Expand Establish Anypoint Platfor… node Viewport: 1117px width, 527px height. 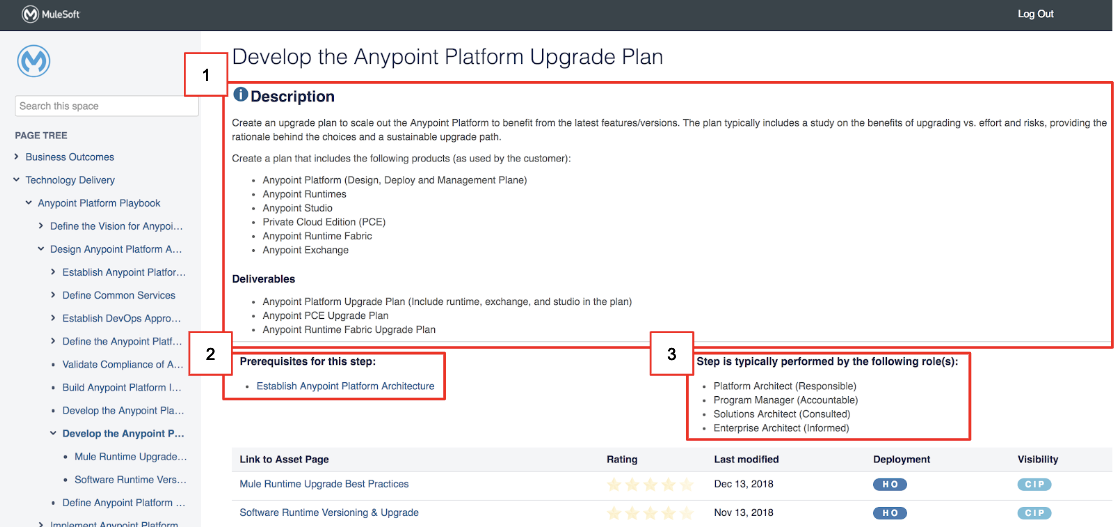click(53, 272)
